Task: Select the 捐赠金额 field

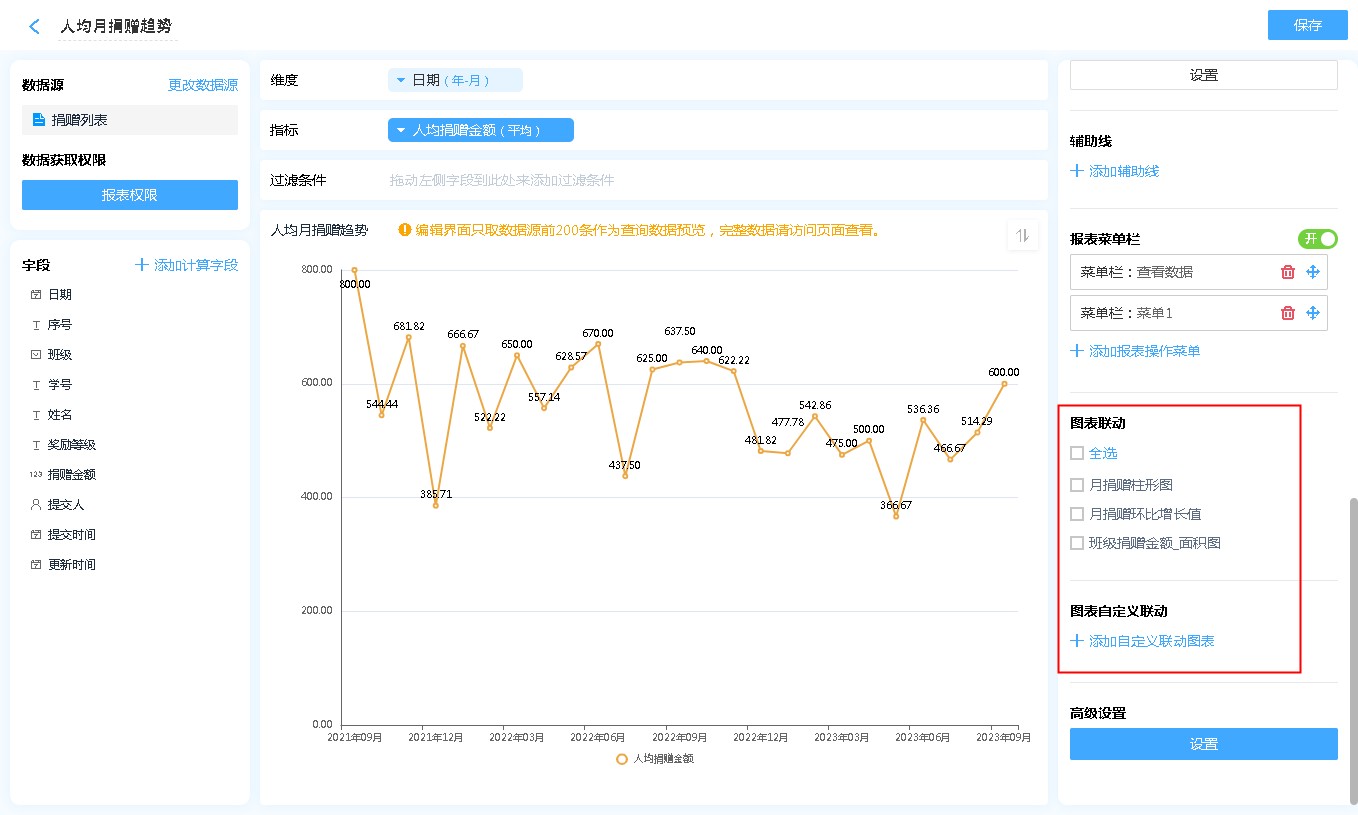Action: [x=71, y=475]
